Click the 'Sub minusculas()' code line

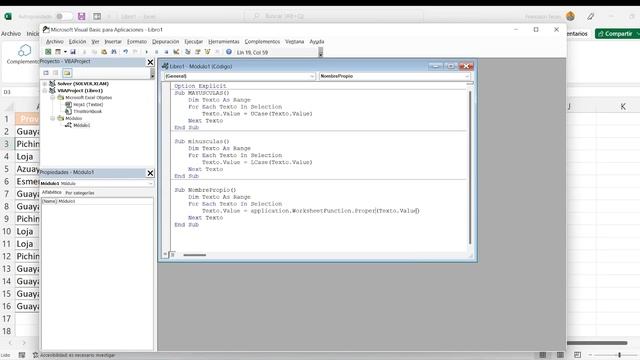pyautogui.click(x=202, y=142)
